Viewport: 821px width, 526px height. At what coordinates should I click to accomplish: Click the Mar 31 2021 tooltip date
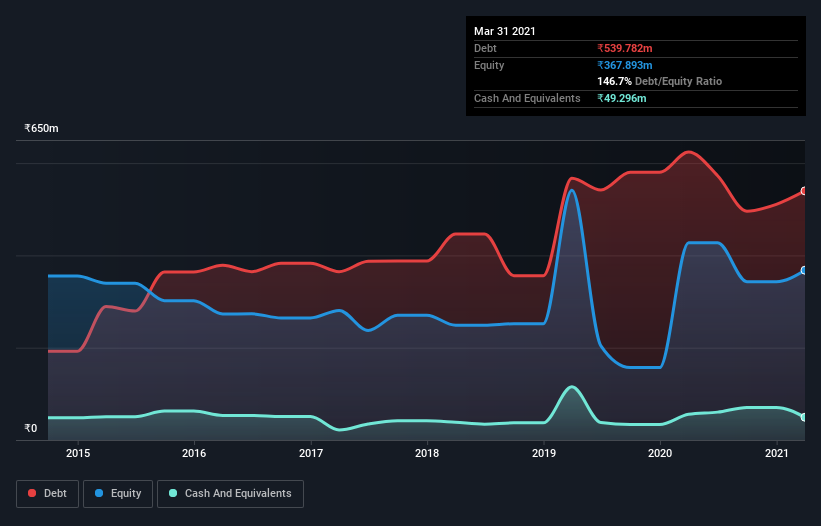pos(505,31)
